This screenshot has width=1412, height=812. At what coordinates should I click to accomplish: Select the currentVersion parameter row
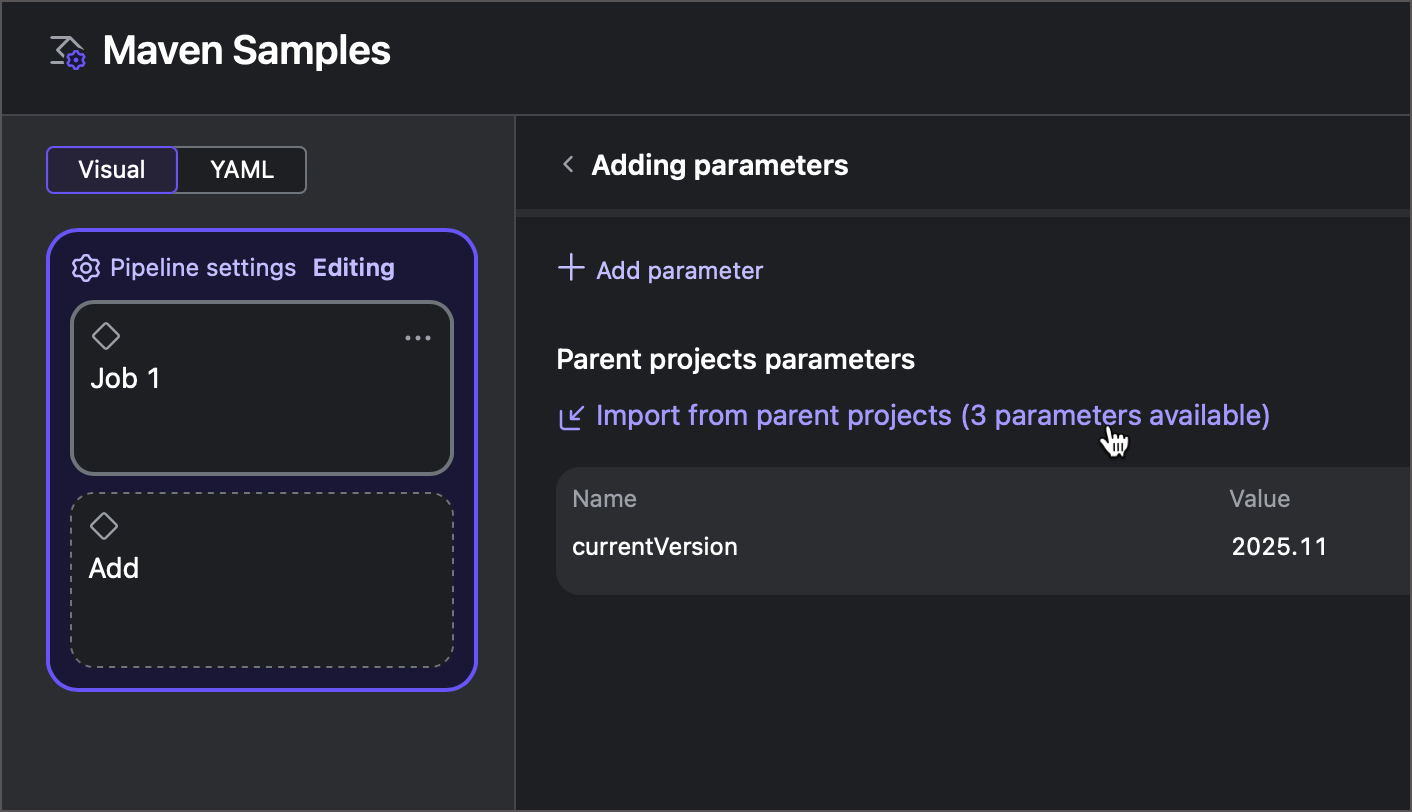pos(654,546)
